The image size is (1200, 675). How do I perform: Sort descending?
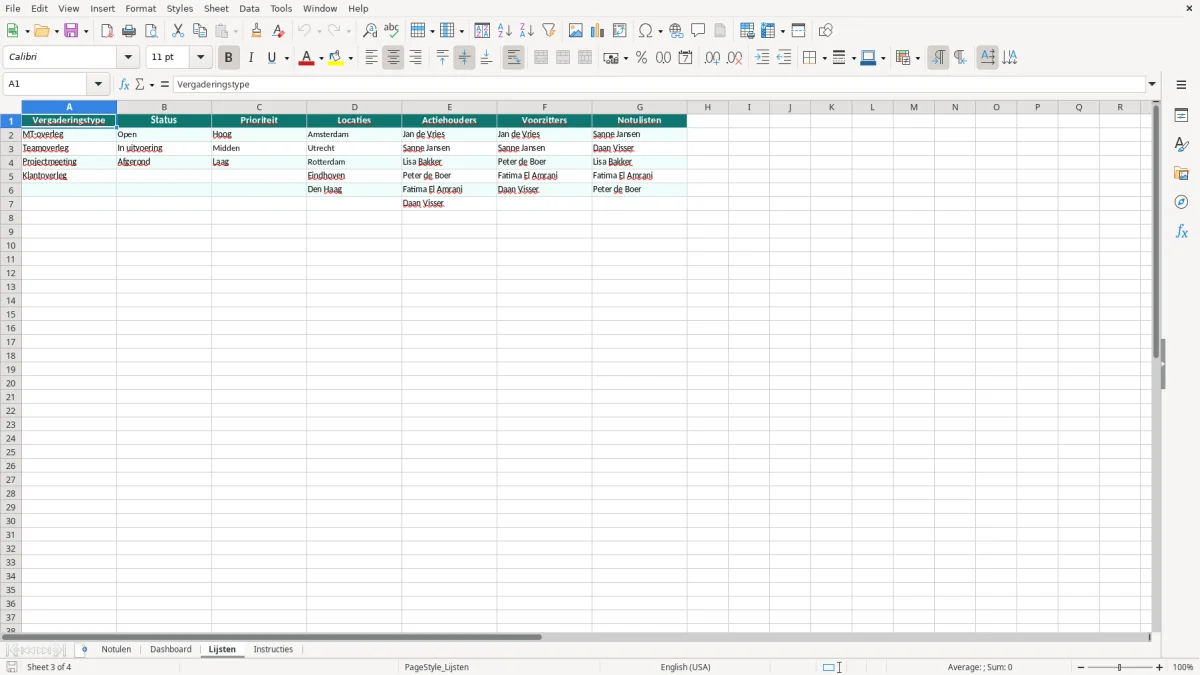point(527,31)
